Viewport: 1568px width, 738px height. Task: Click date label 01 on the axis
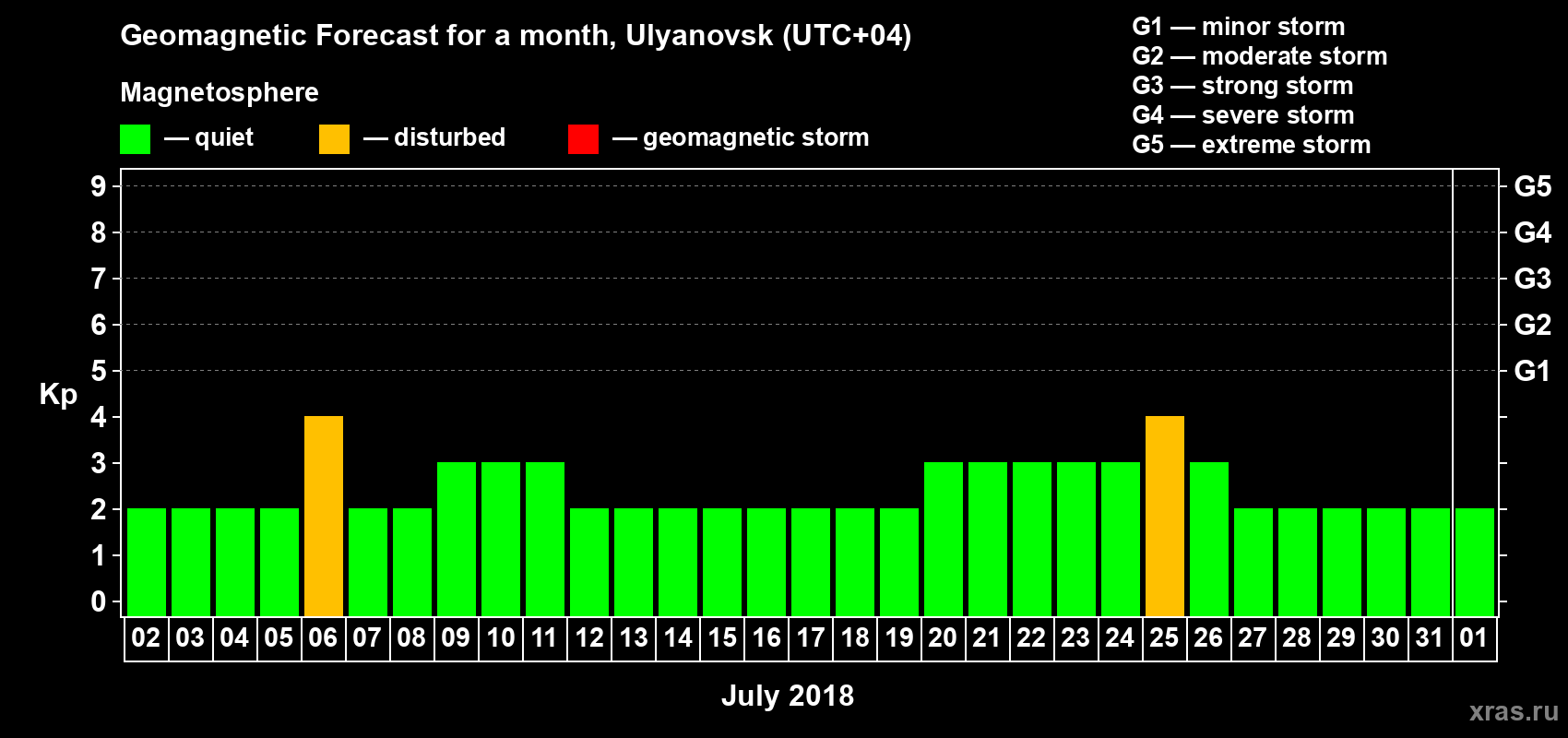pos(1474,637)
